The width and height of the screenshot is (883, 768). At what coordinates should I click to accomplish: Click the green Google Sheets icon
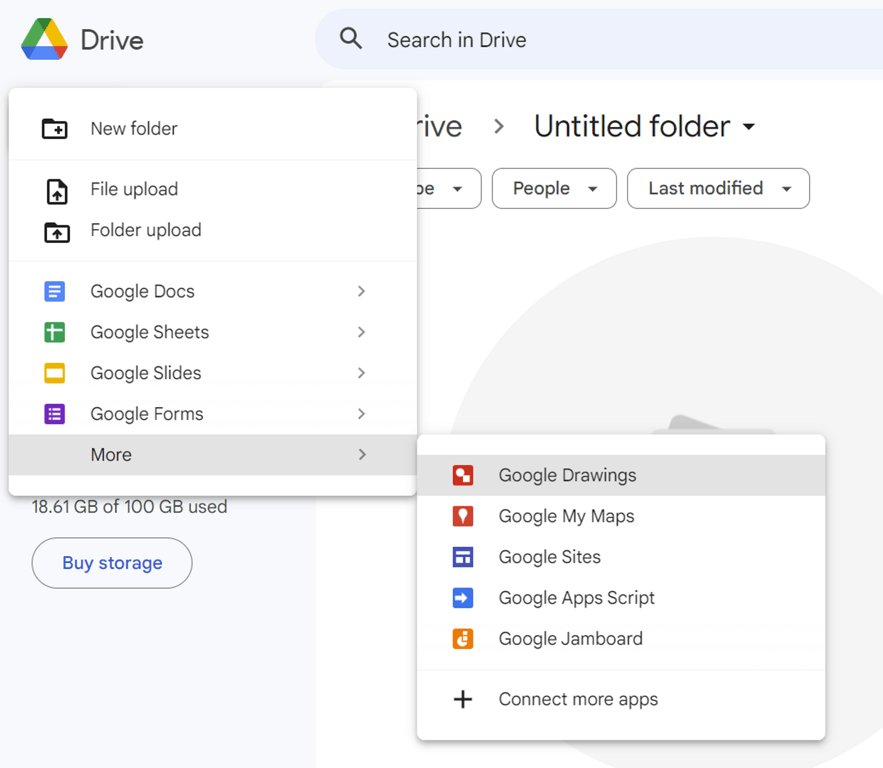tap(55, 332)
